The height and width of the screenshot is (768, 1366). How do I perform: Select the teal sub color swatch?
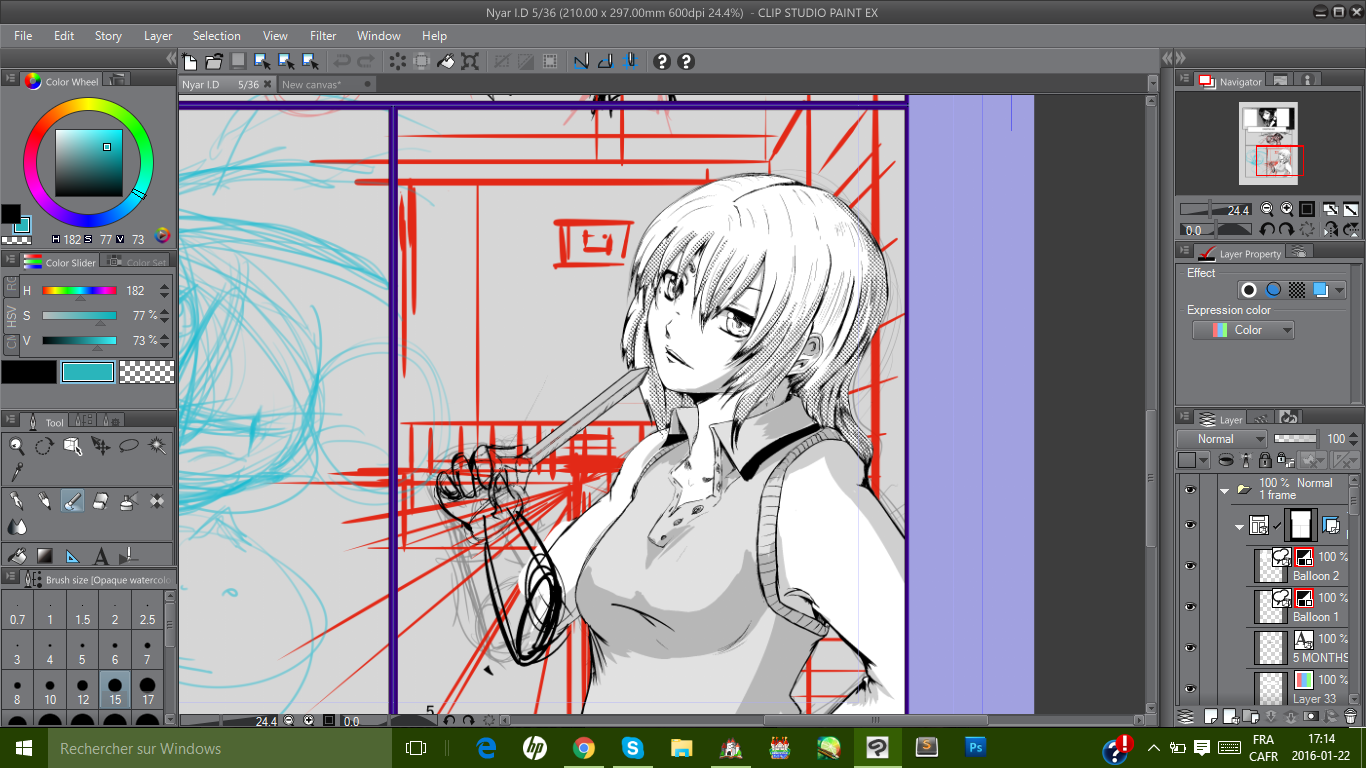pyautogui.click(x=88, y=372)
